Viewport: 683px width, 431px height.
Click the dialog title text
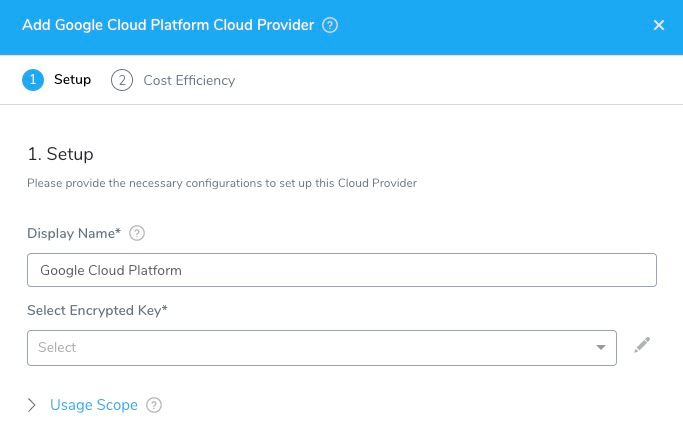(168, 25)
